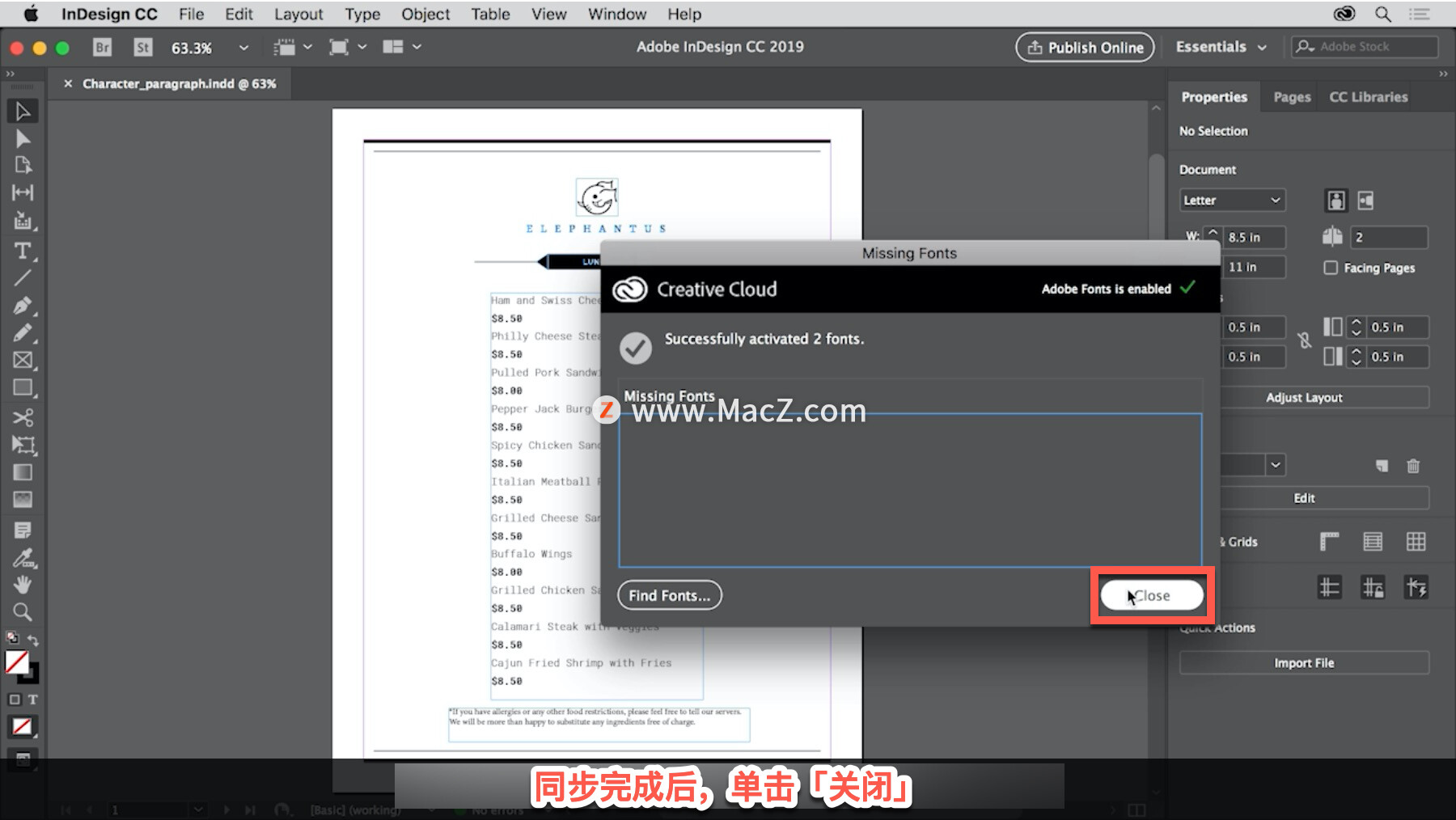Select the Hand tool
Image resolution: width=1456 pixels, height=820 pixels.
click(x=23, y=585)
